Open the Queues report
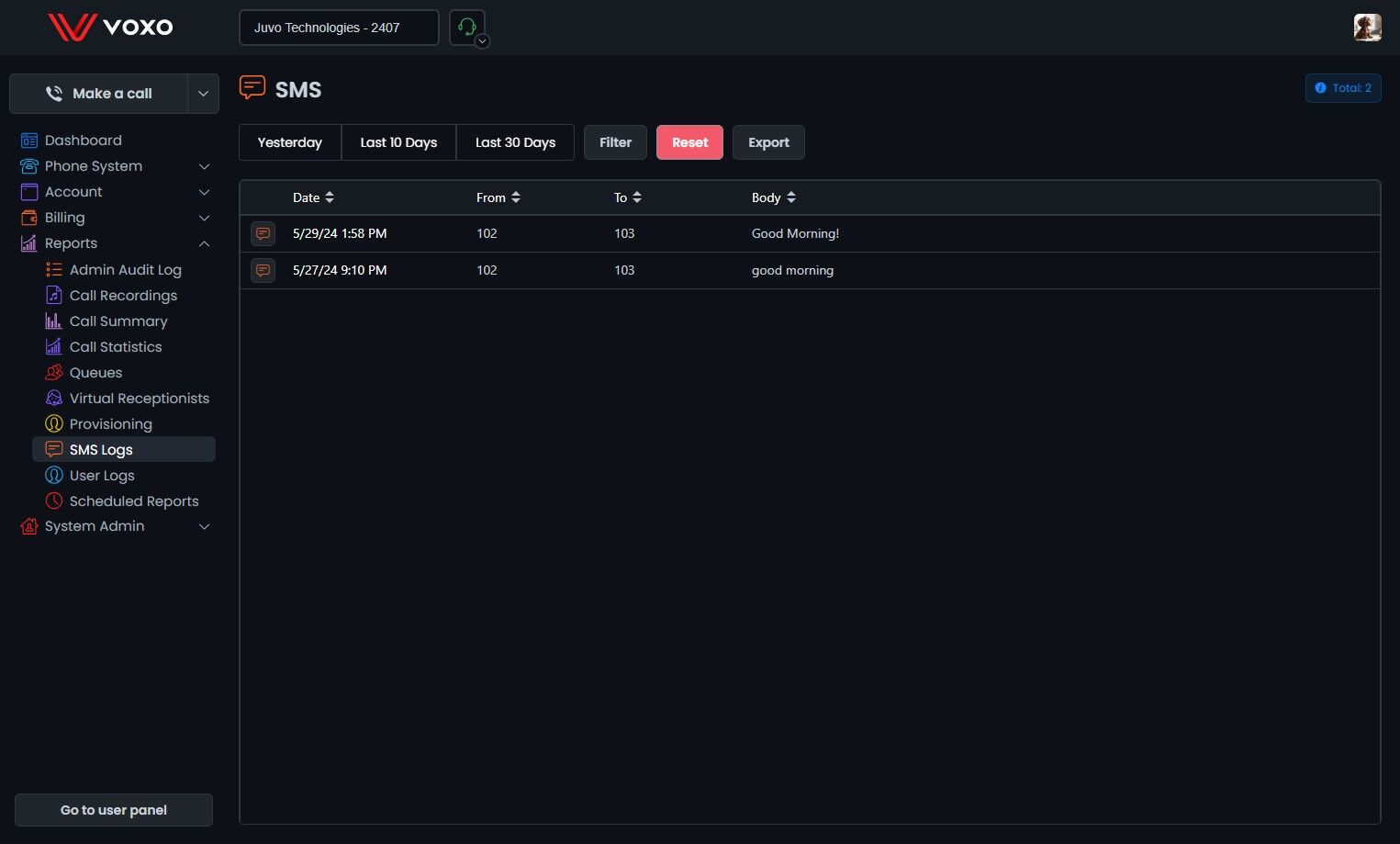The height and width of the screenshot is (844, 1400). coord(95,373)
